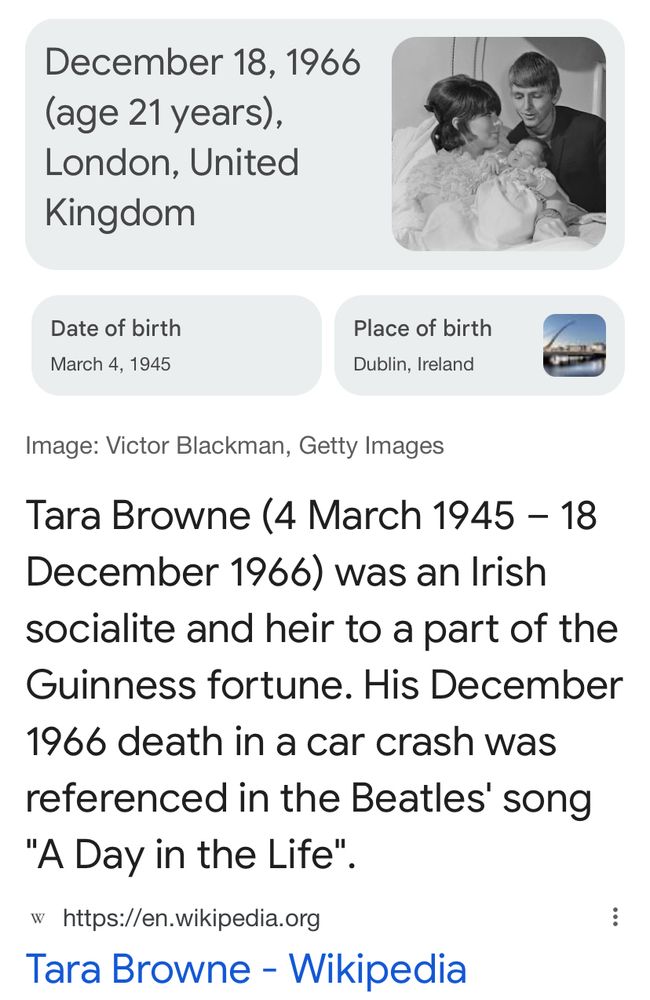Screen dimensions: 650x1000
Task: Open the three-dot menu beside the Wikipedia result
Action: tap(614, 917)
